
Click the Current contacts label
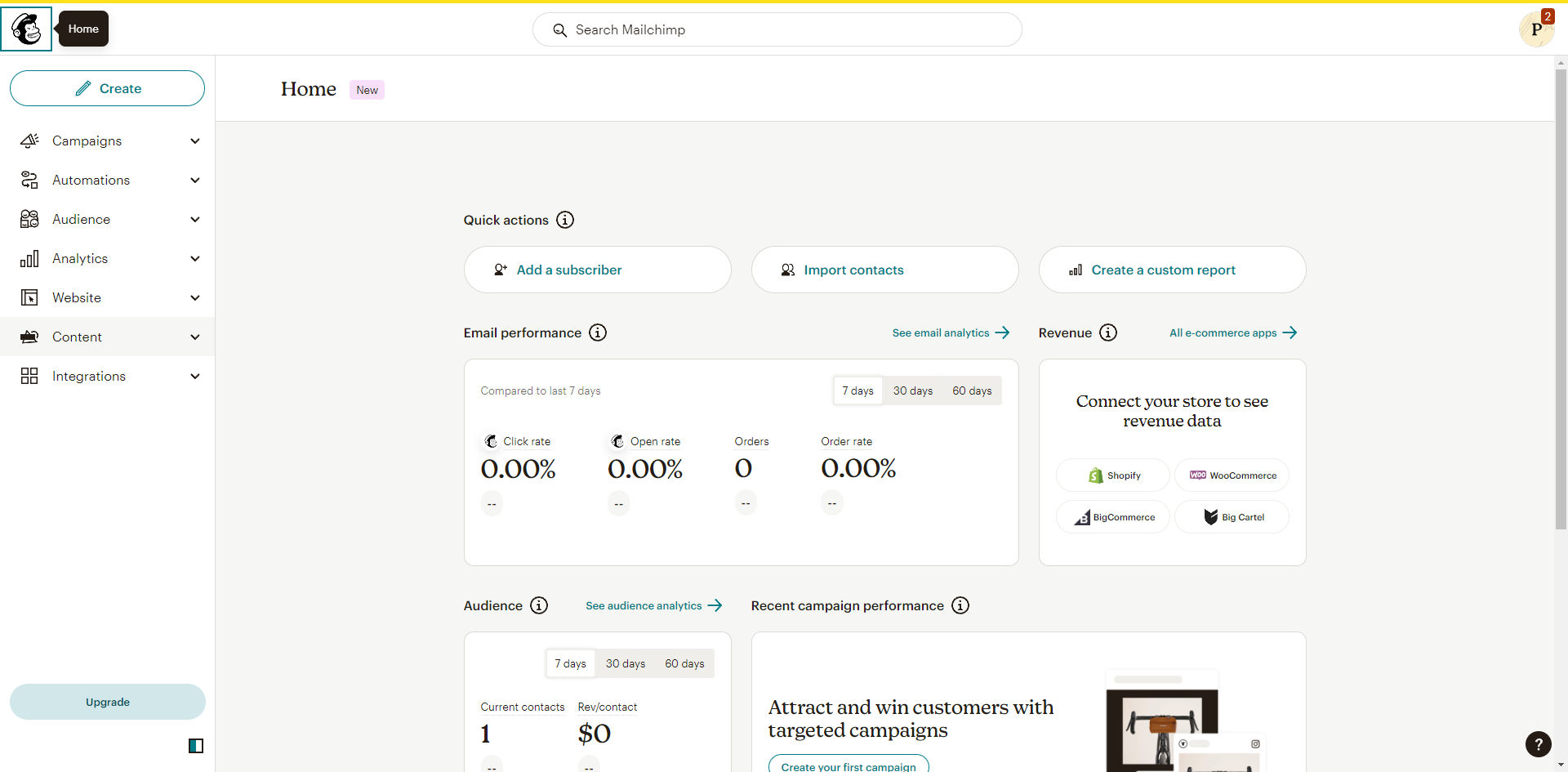523,707
